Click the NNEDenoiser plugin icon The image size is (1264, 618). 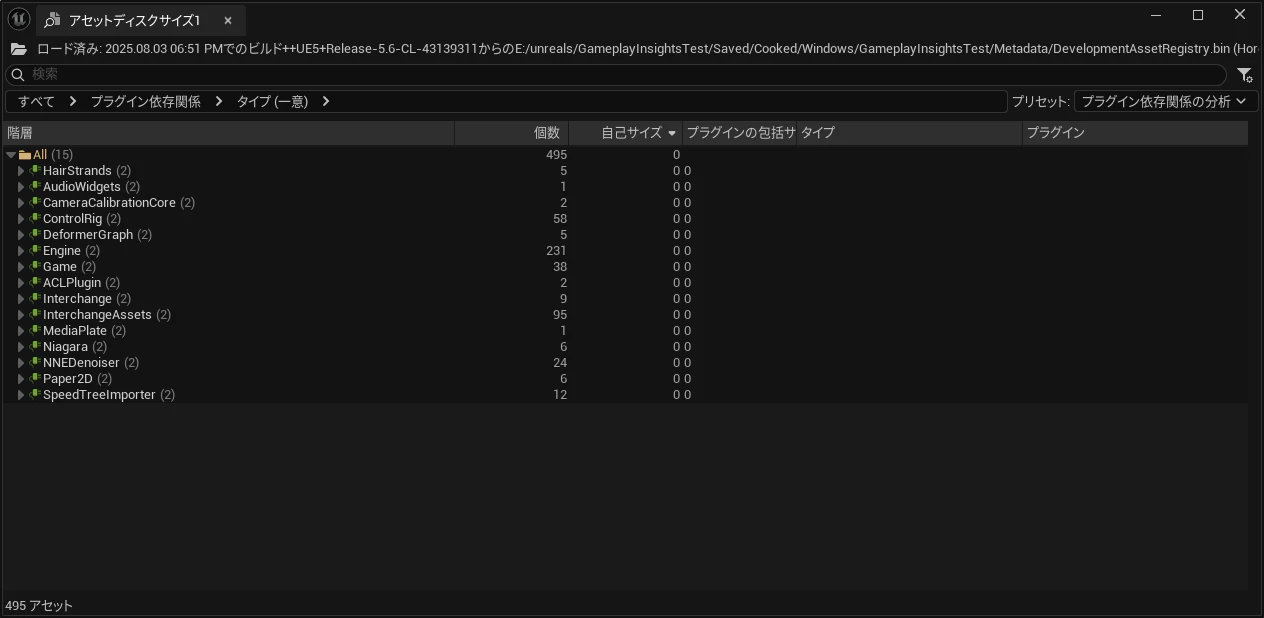click(35, 363)
